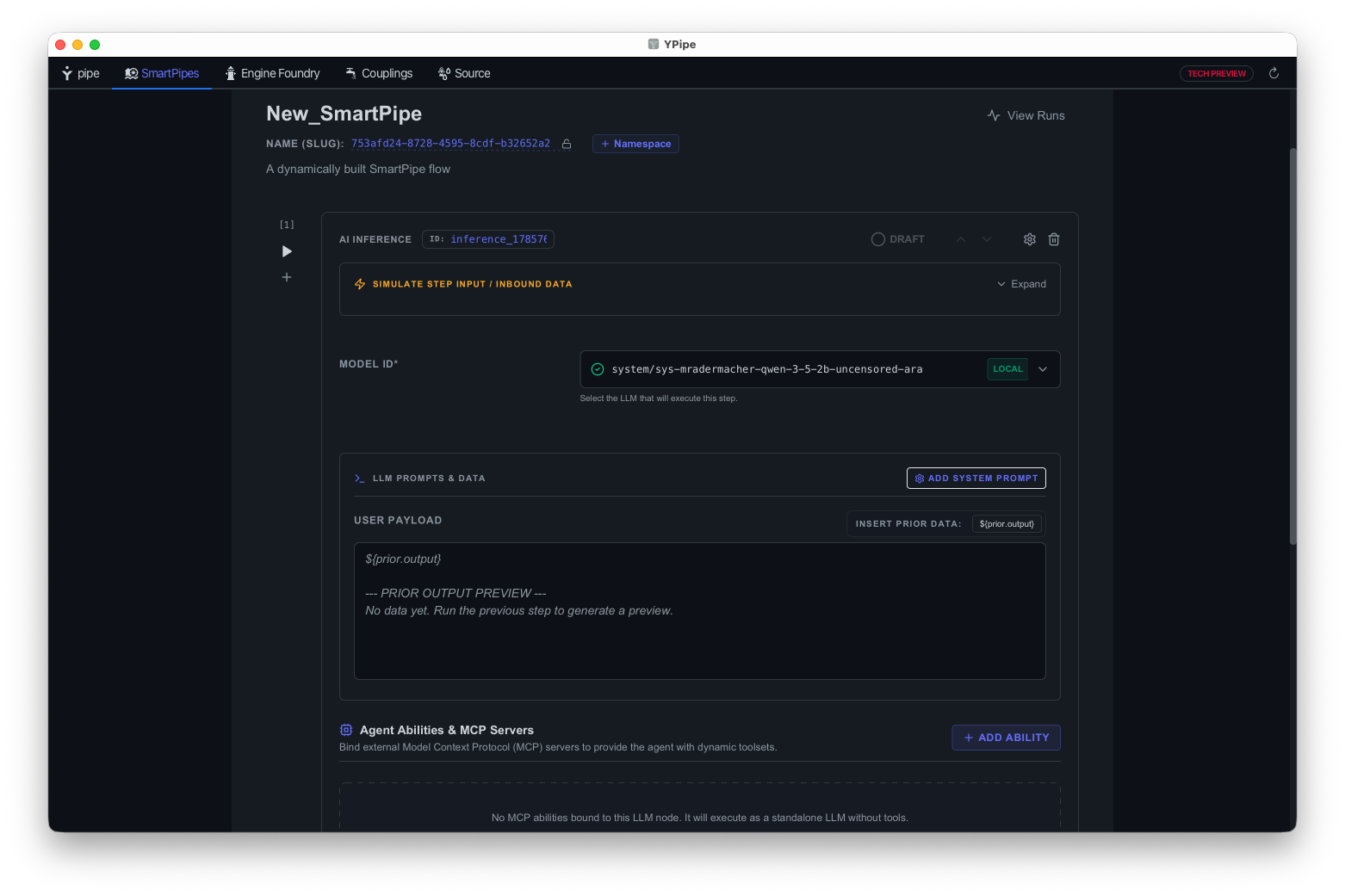The height and width of the screenshot is (896, 1345).
Task: Add a new step with the plus icon
Action: pos(287,277)
